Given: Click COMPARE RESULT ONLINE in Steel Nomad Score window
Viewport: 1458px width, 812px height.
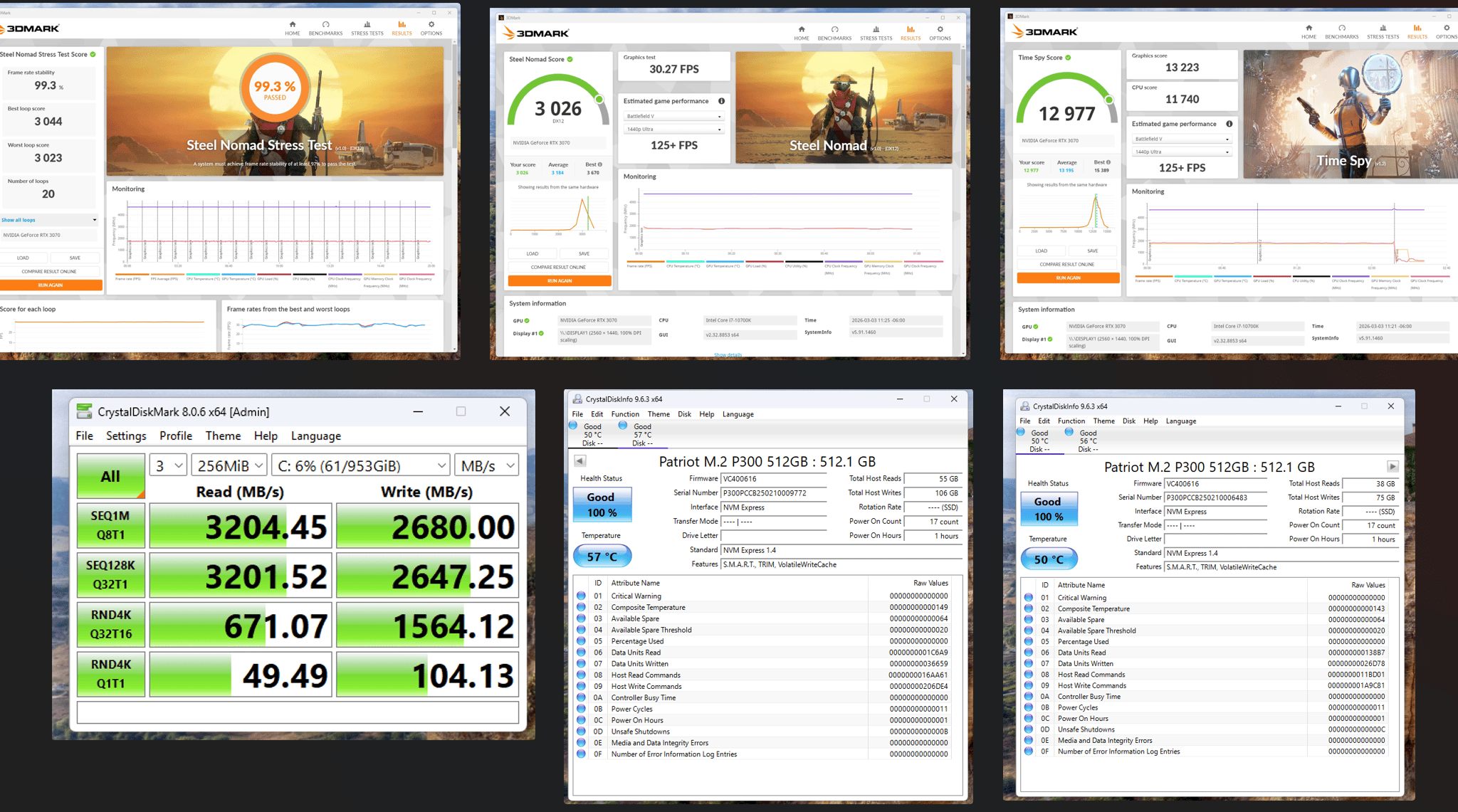Looking at the screenshot, I should [x=559, y=267].
